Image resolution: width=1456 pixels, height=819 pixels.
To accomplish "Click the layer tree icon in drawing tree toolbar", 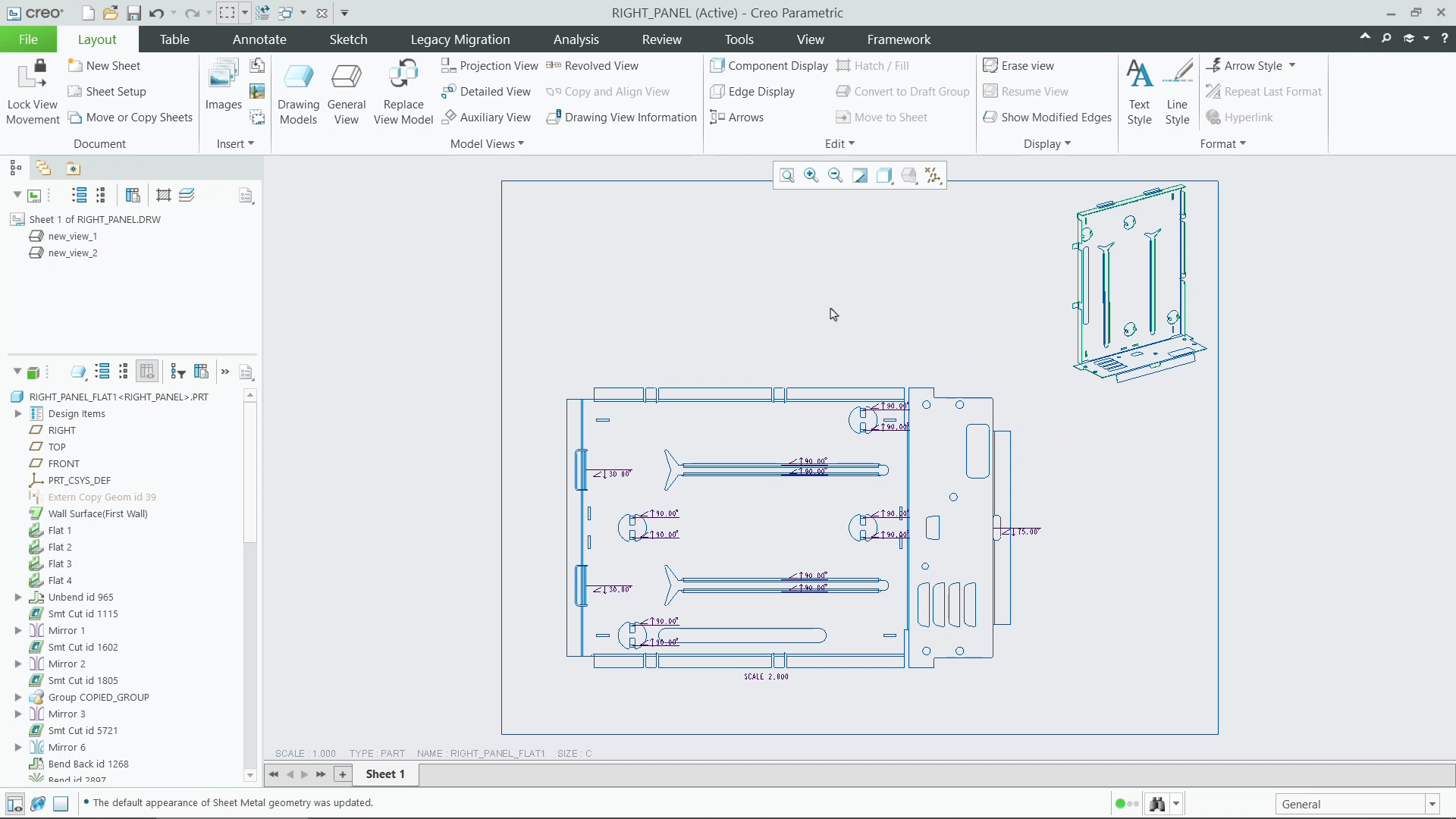I will coord(187,196).
